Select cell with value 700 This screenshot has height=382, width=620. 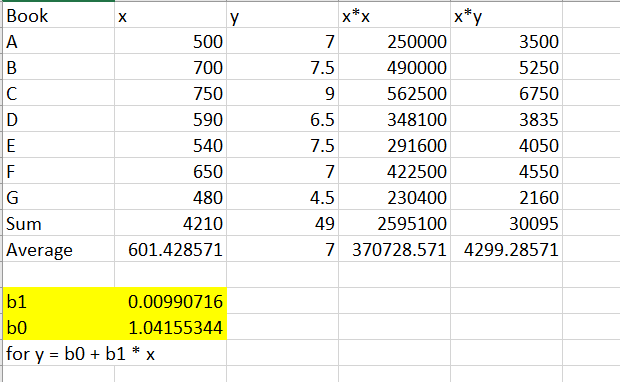coord(170,67)
